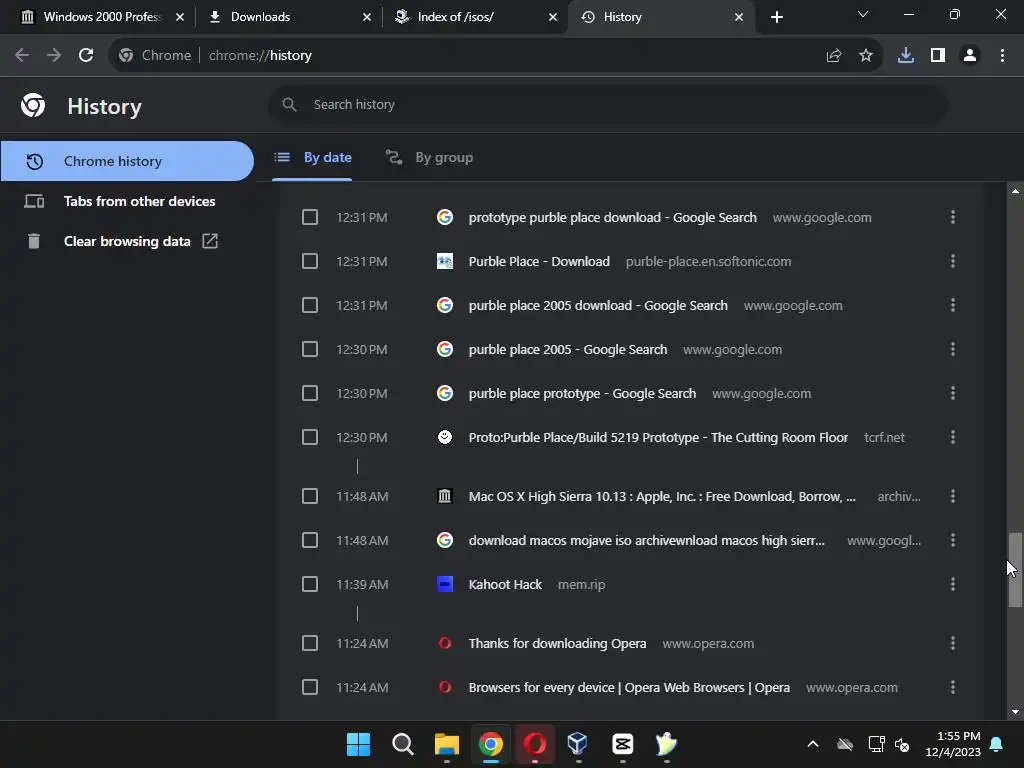Click the muted volume tray icon
Image resolution: width=1024 pixels, height=768 pixels.
(x=902, y=744)
